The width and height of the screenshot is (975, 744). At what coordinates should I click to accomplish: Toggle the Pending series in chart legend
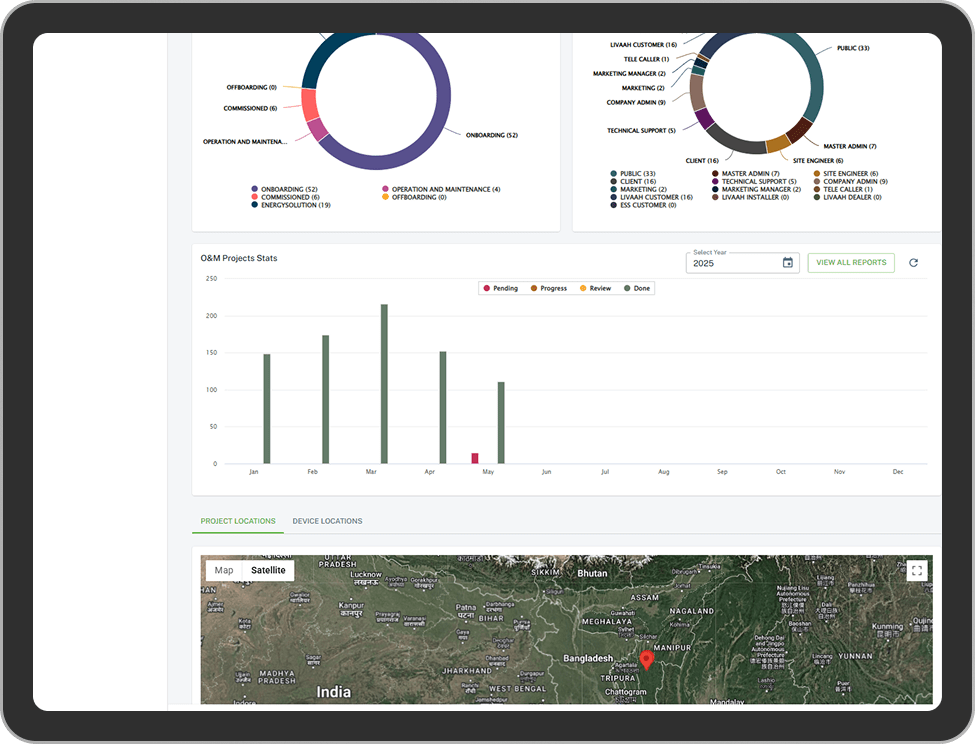tap(500, 288)
